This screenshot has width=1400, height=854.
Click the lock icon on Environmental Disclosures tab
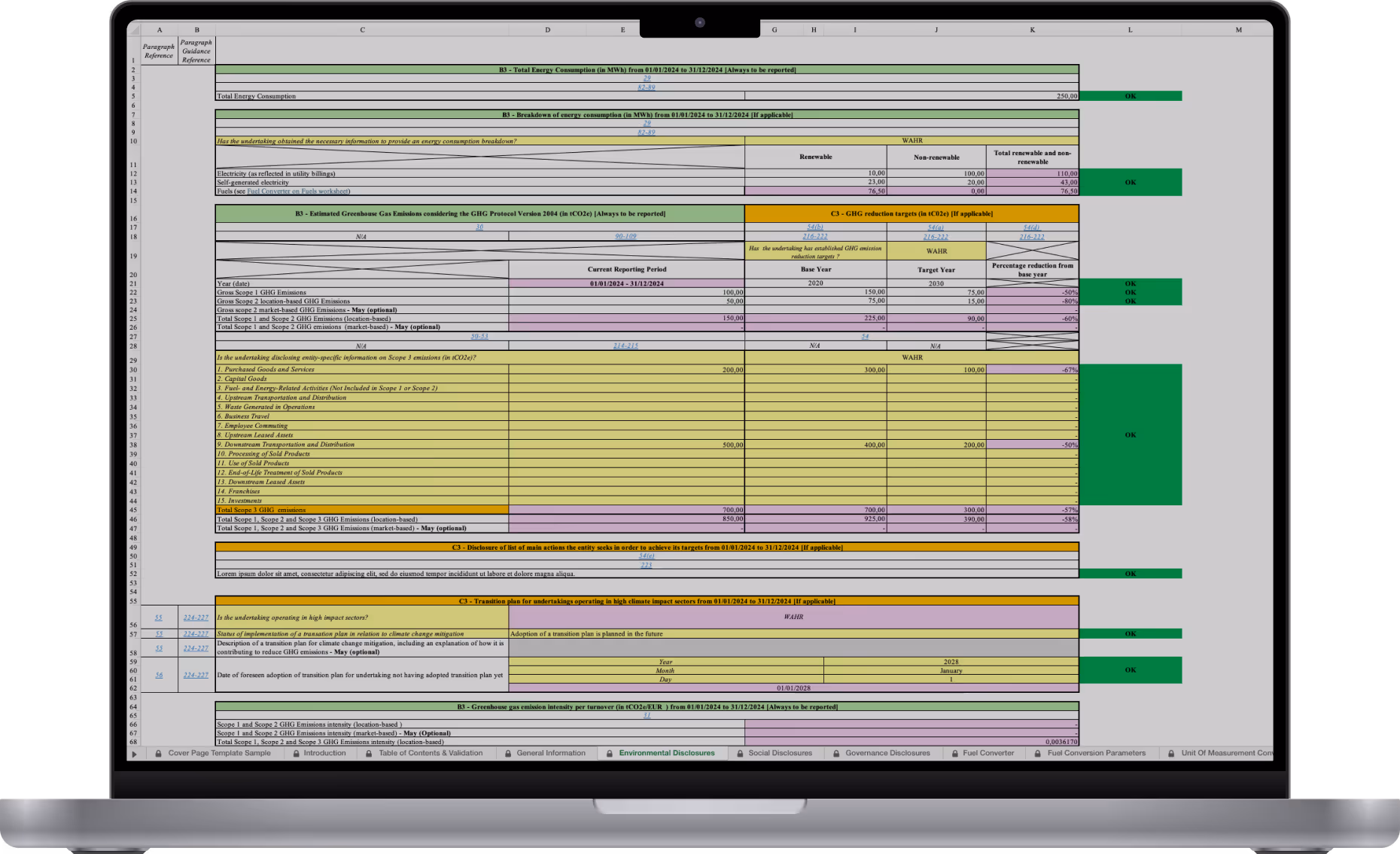pyautogui.click(x=608, y=753)
